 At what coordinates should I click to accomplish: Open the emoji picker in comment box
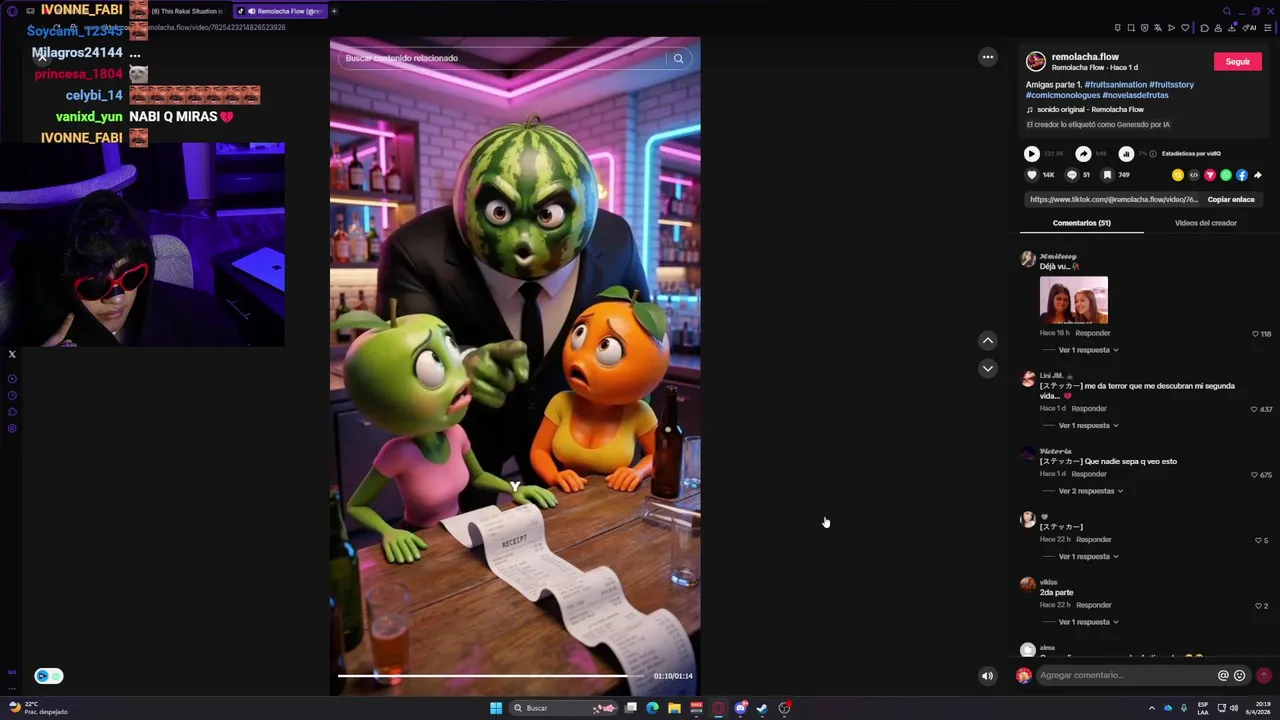point(1240,675)
